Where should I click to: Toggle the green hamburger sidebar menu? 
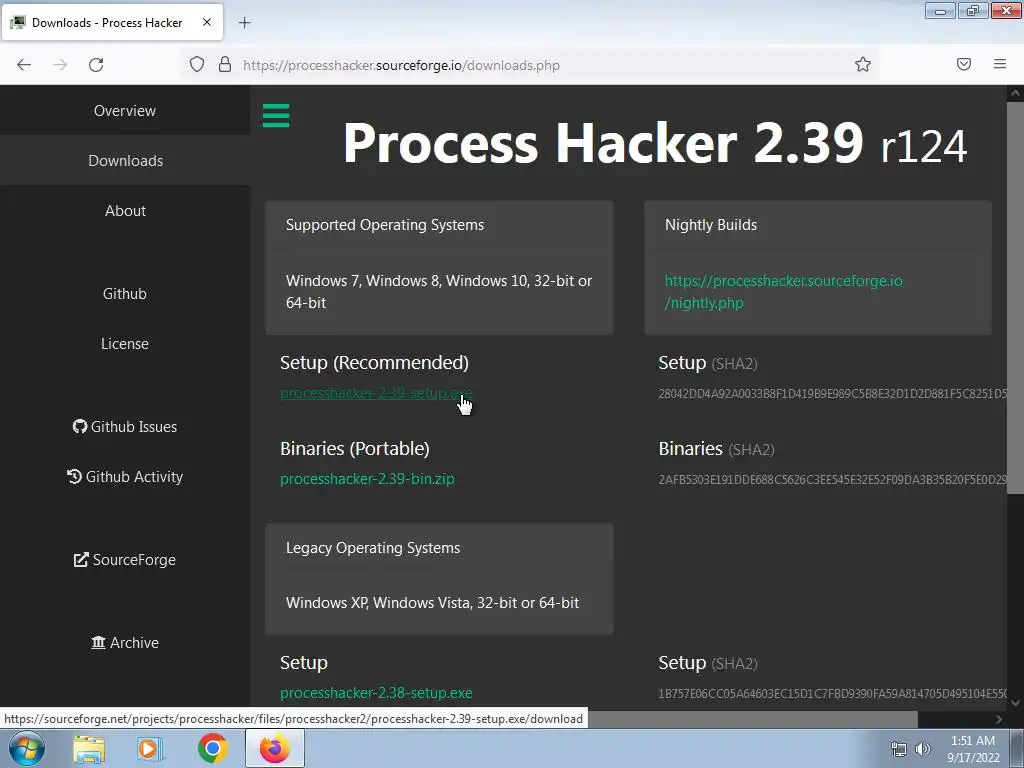pyautogui.click(x=276, y=116)
